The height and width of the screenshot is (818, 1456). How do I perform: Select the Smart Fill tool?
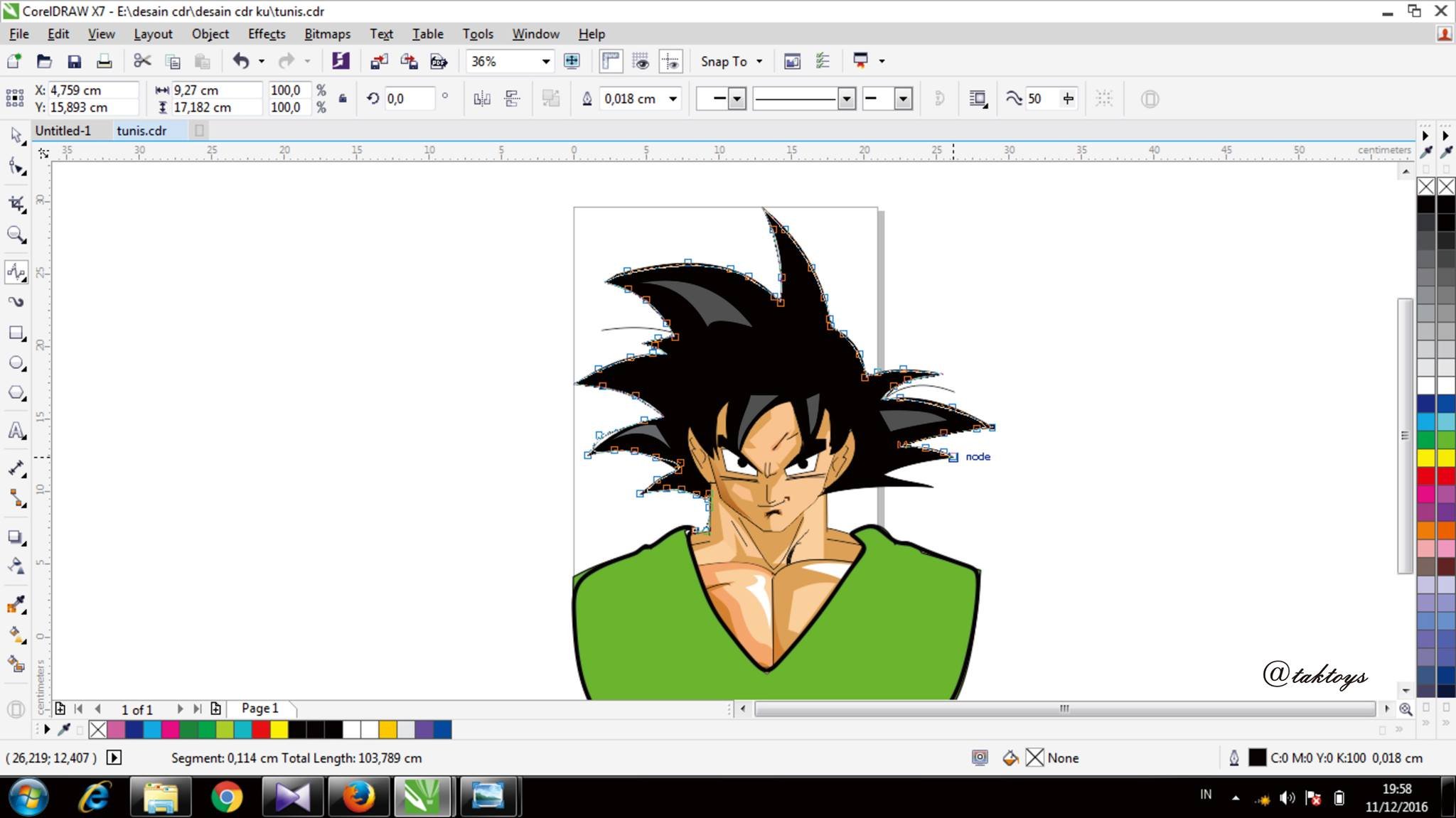16,664
